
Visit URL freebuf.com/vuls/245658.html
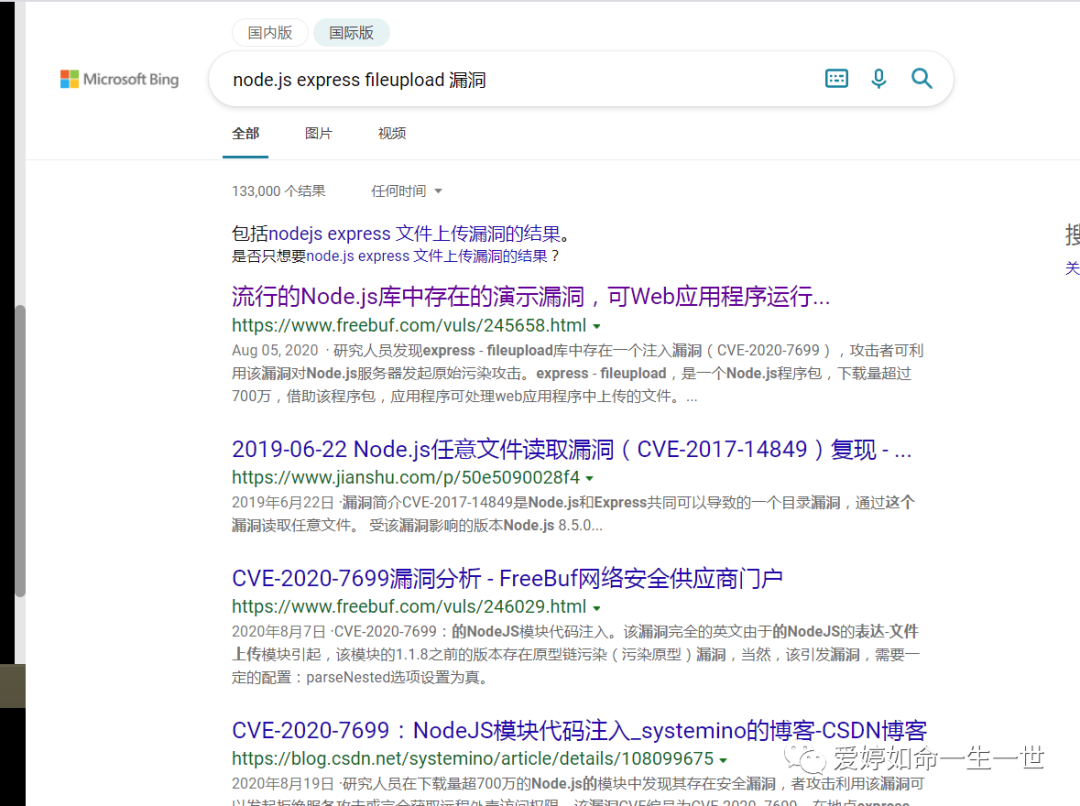pyautogui.click(x=408, y=325)
